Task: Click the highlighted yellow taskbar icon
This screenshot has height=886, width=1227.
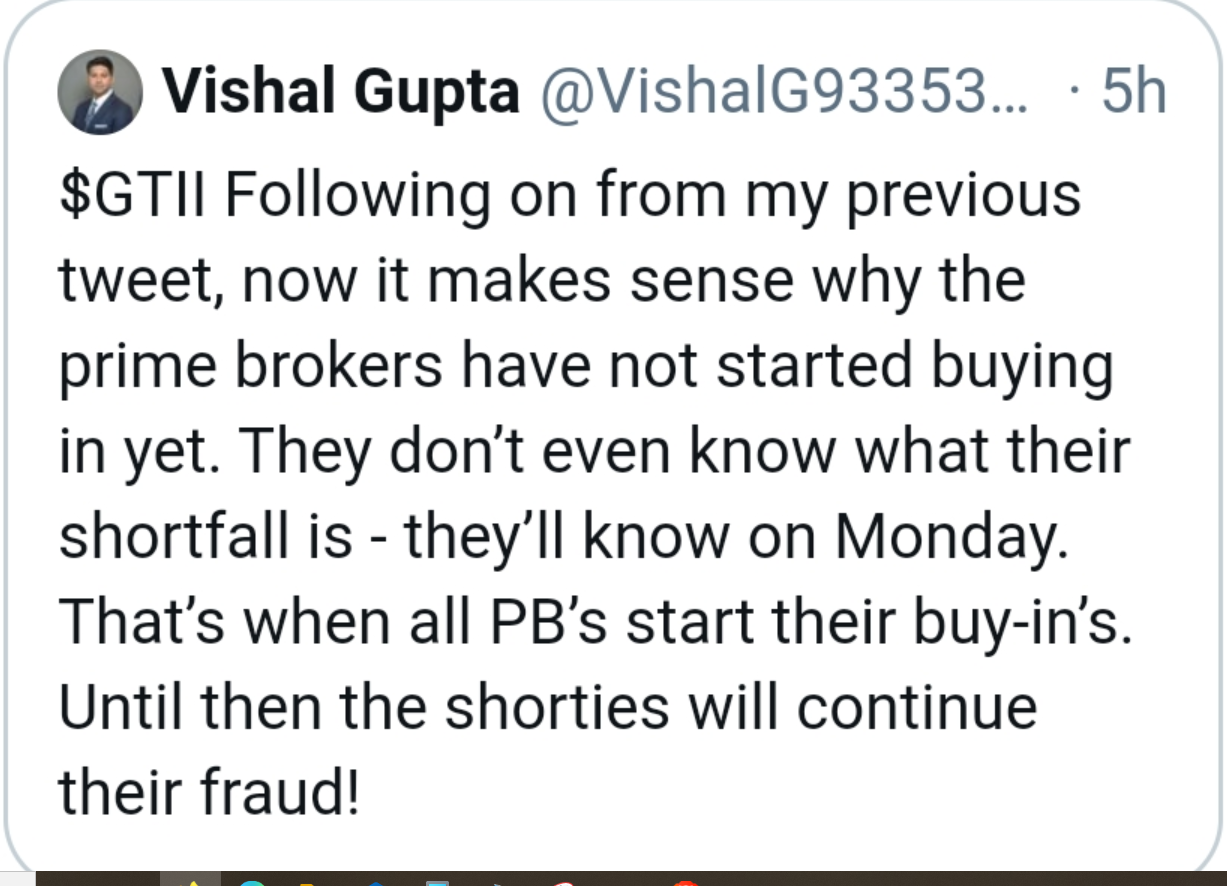Action: [191, 879]
